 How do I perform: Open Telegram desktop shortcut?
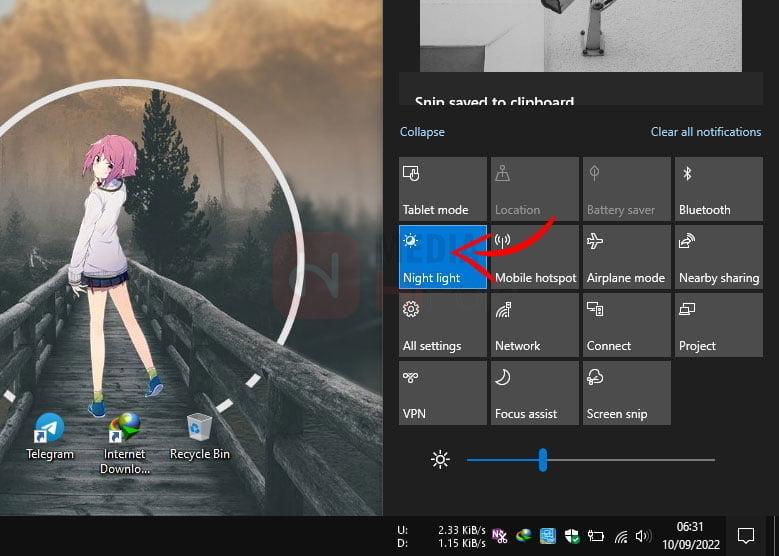click(x=50, y=436)
